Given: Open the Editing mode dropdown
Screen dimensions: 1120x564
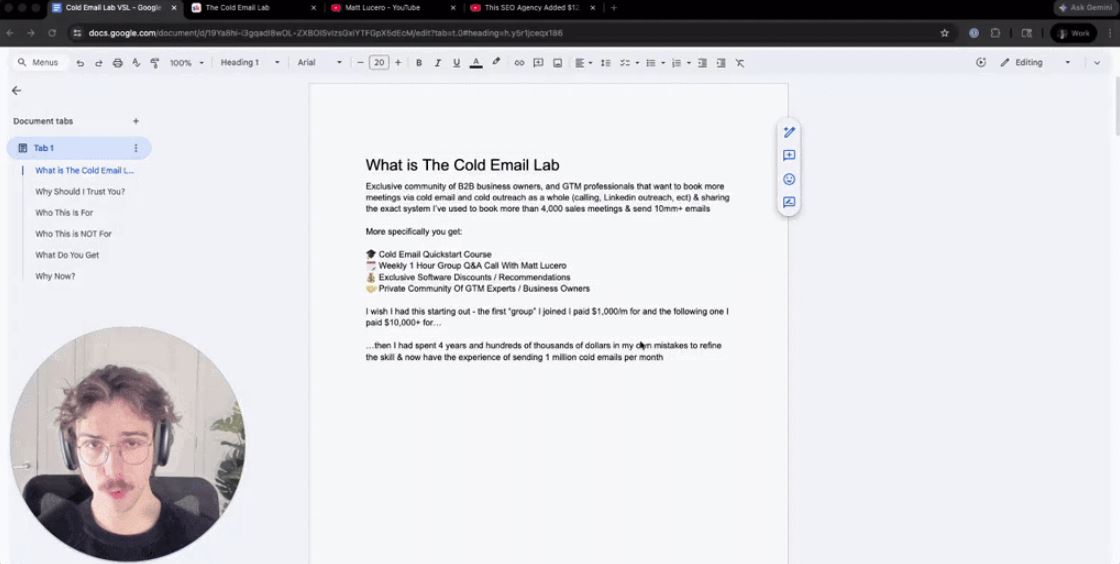Looking at the screenshot, I should (1035, 63).
